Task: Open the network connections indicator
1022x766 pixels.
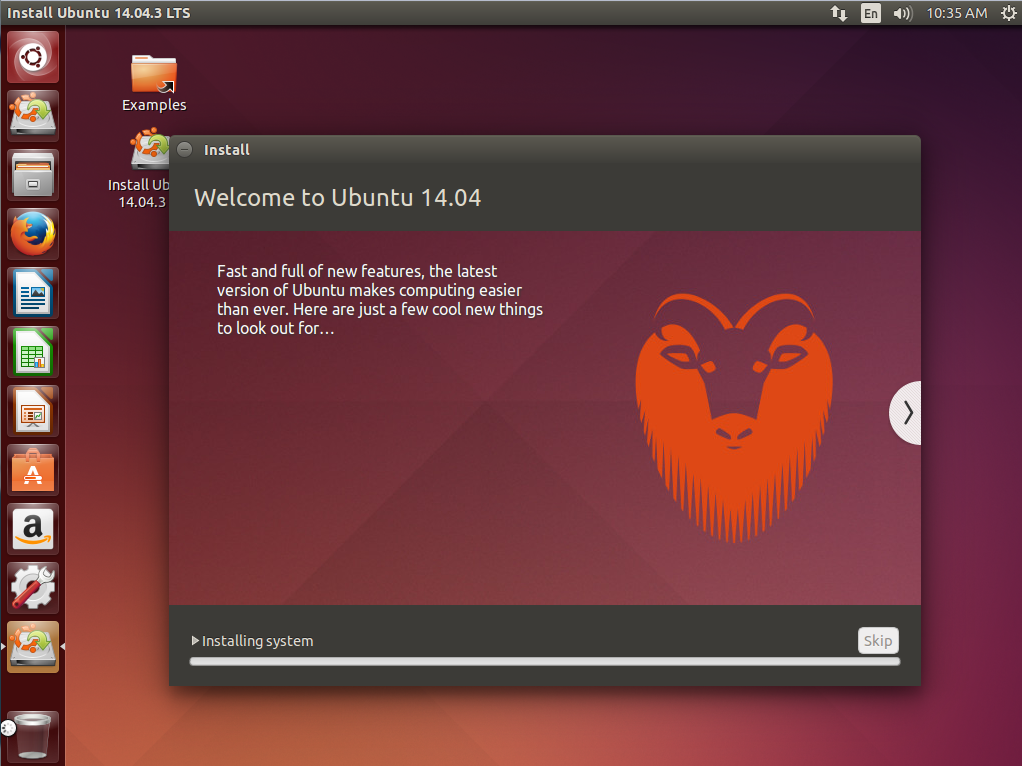Action: [x=839, y=13]
